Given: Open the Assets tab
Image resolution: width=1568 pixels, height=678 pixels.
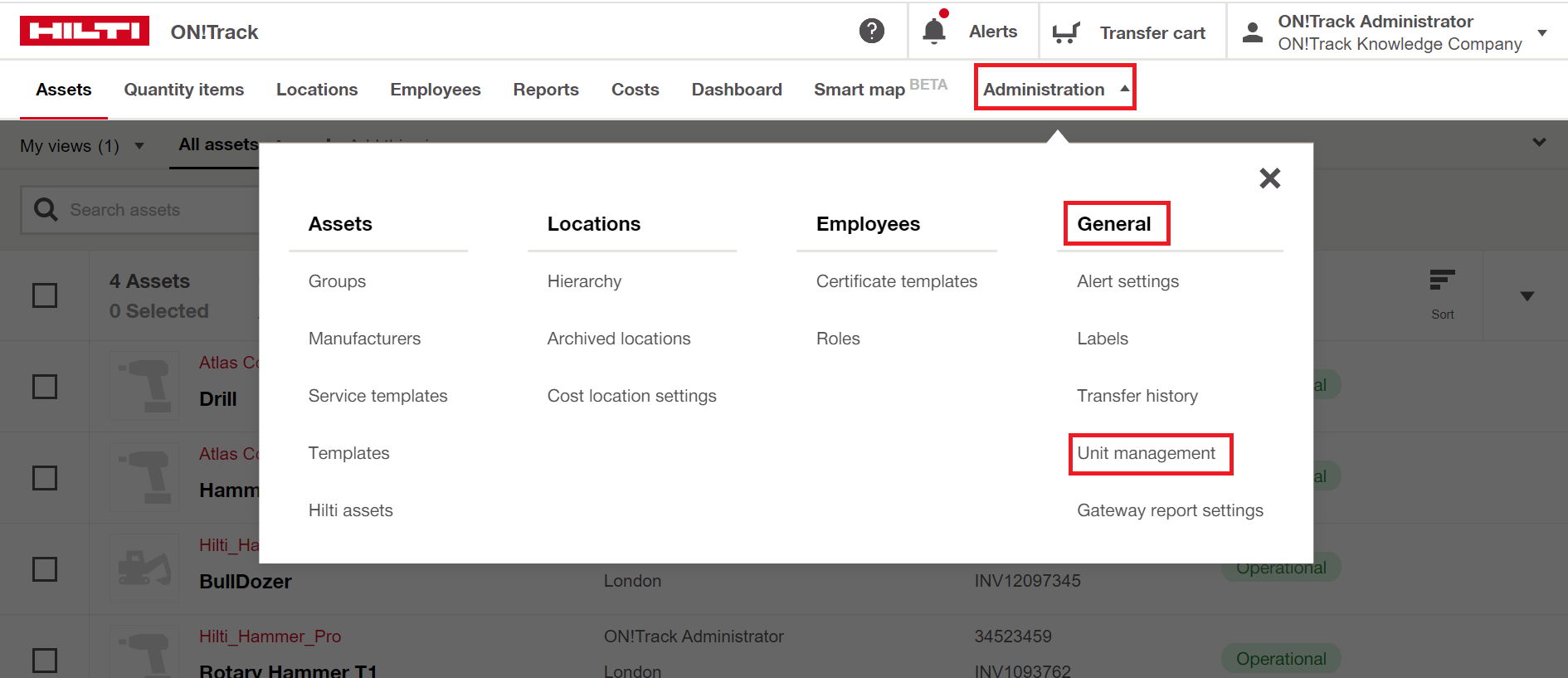Looking at the screenshot, I should [x=64, y=90].
